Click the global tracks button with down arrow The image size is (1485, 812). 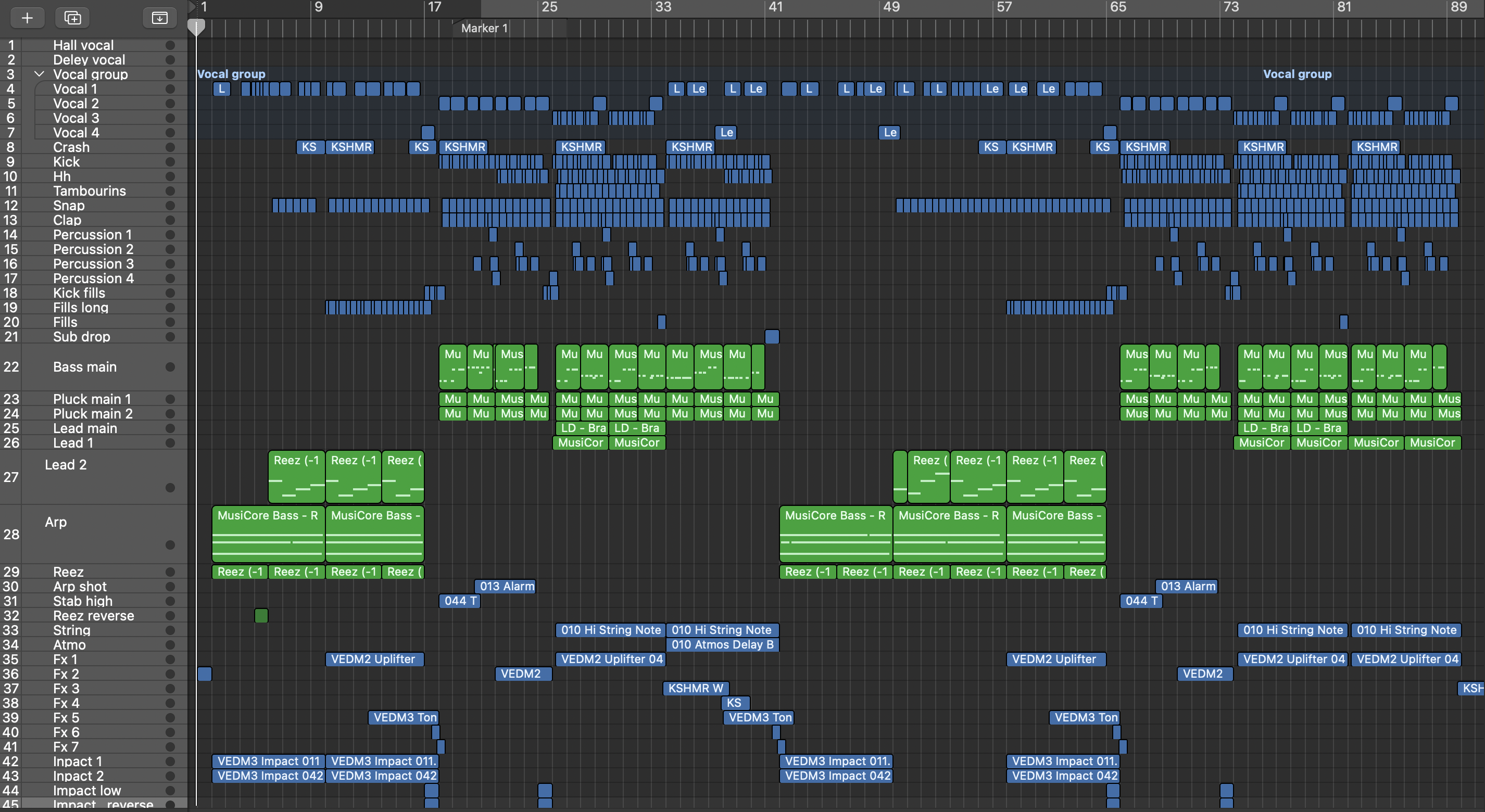(x=159, y=18)
